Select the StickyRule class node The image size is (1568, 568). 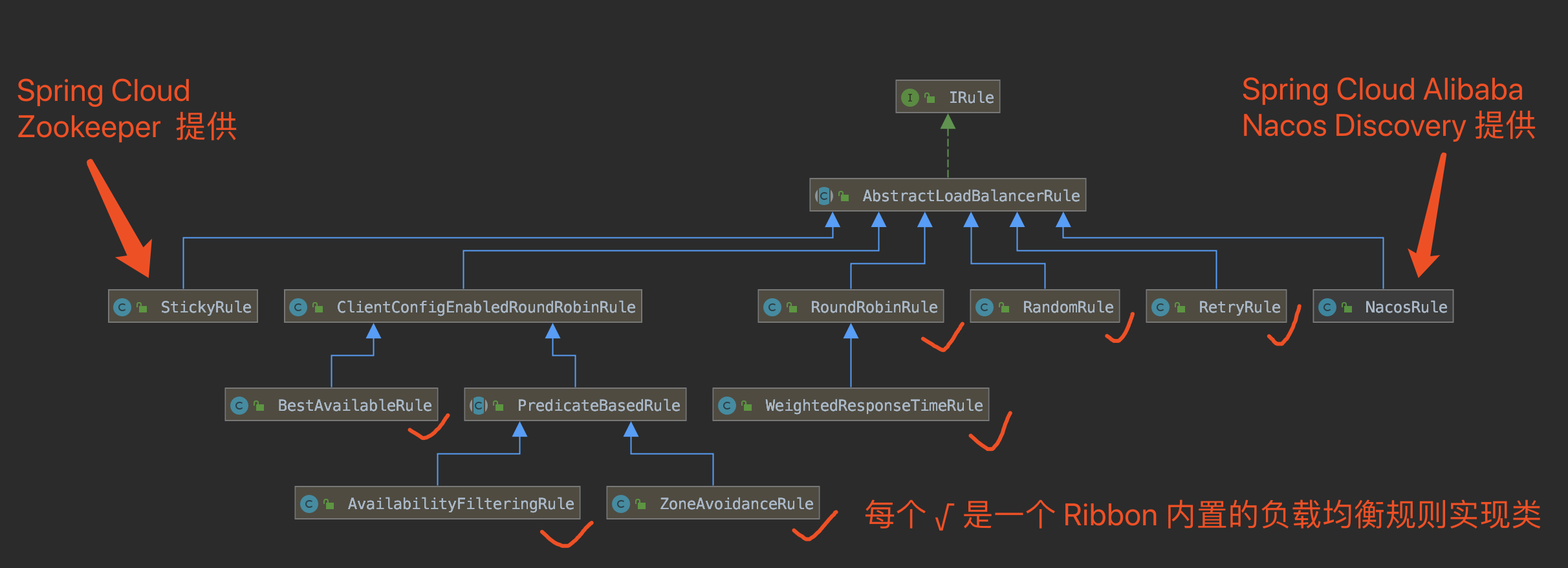pyautogui.click(x=183, y=306)
